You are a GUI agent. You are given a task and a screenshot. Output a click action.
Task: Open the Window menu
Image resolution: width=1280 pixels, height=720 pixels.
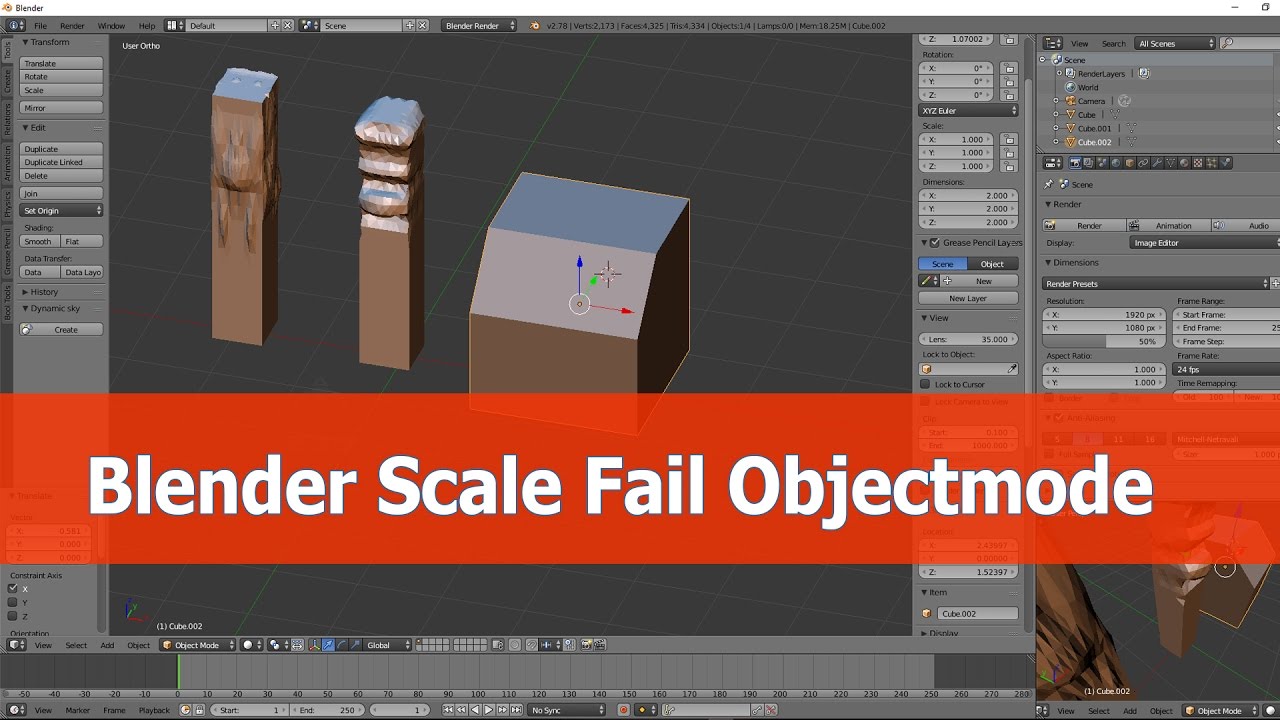(x=111, y=25)
